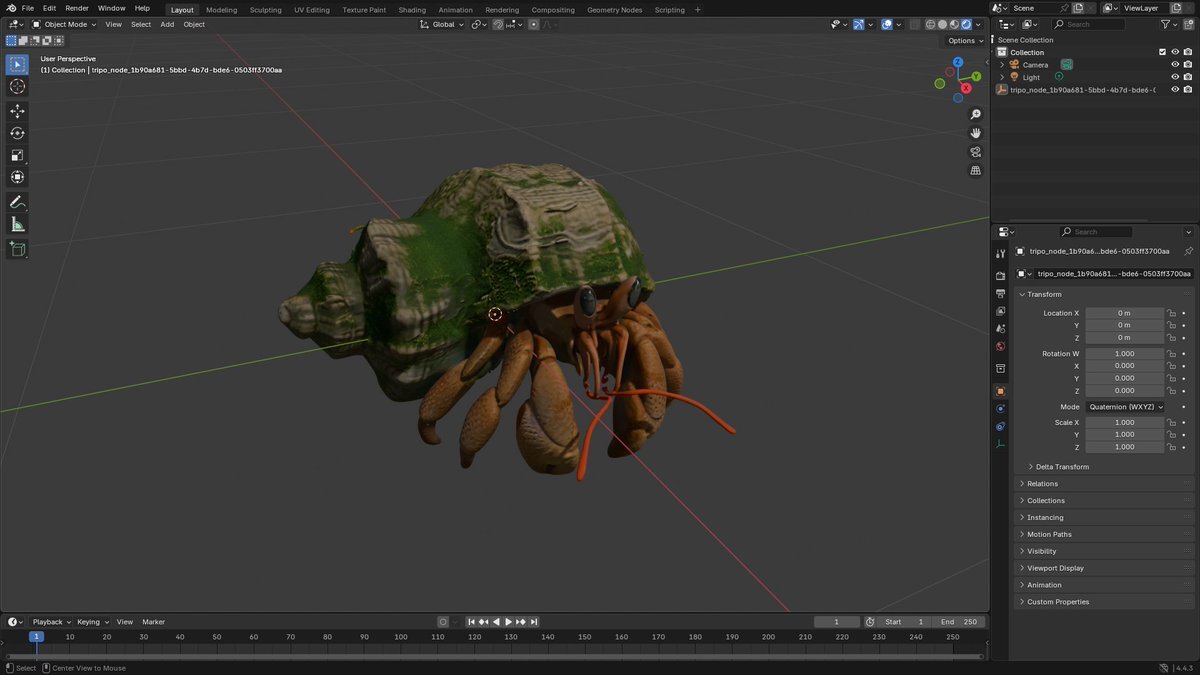The width and height of the screenshot is (1200, 675).
Task: Open the Object Data properties tab
Action: click(1000, 444)
